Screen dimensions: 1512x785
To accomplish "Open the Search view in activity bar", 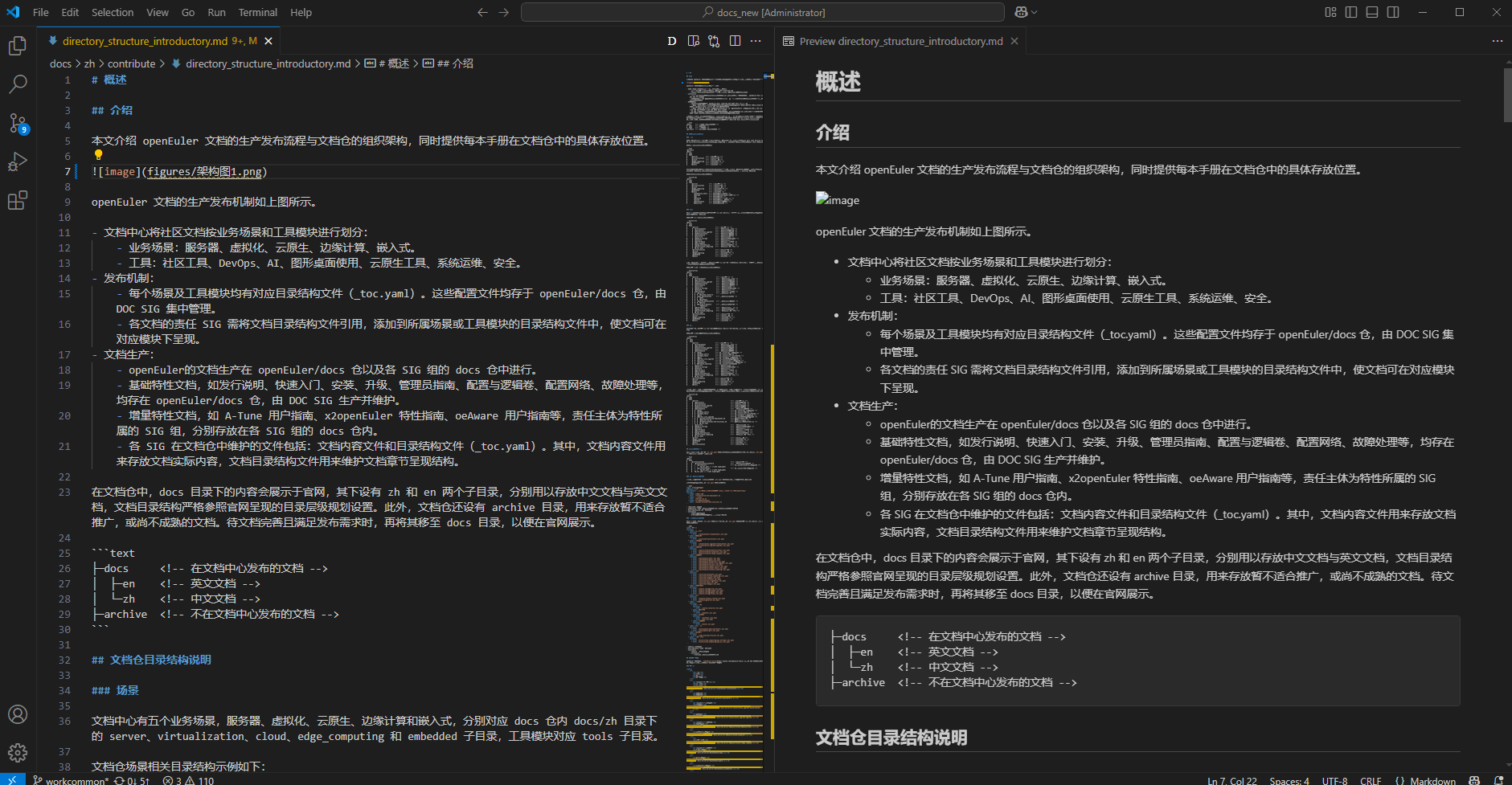I will click(x=18, y=84).
